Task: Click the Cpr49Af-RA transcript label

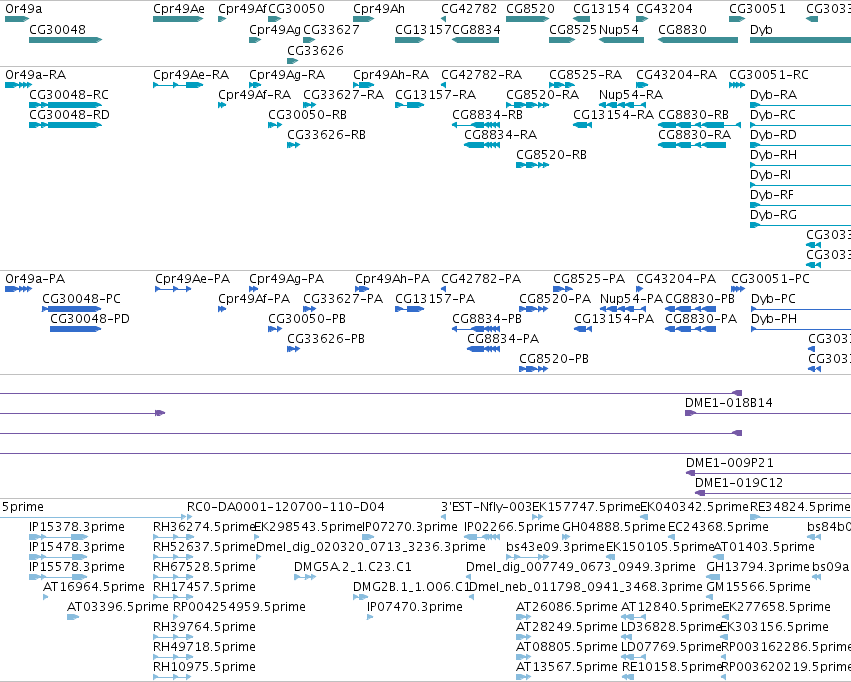Action: click(x=255, y=94)
